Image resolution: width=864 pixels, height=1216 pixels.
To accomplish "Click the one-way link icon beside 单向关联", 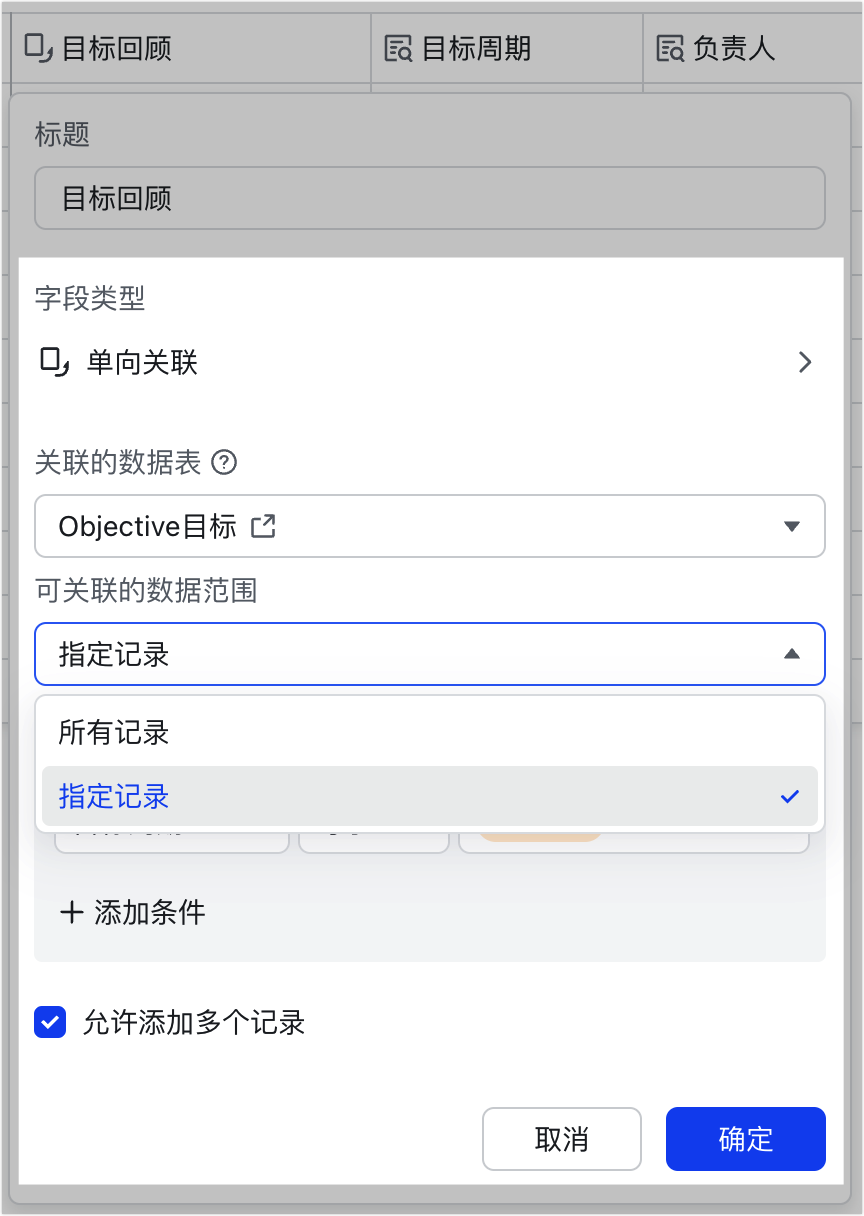I will [54, 361].
